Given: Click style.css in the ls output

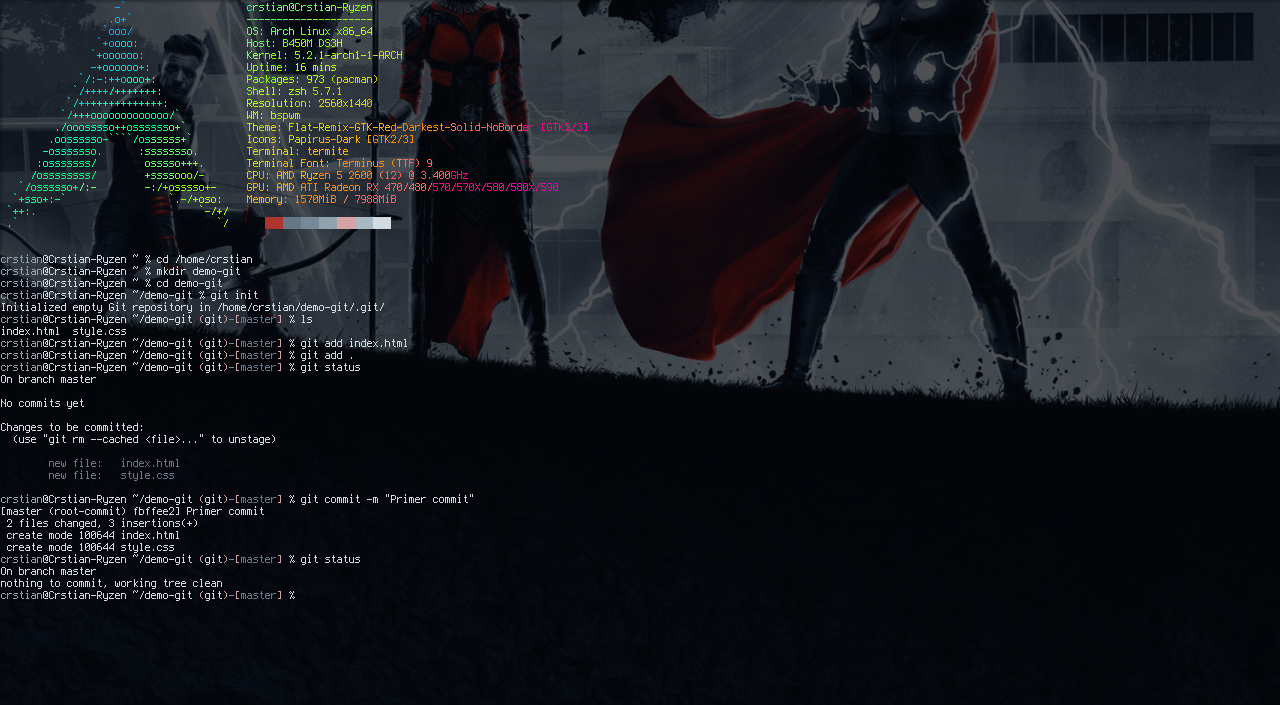Looking at the screenshot, I should tap(99, 331).
